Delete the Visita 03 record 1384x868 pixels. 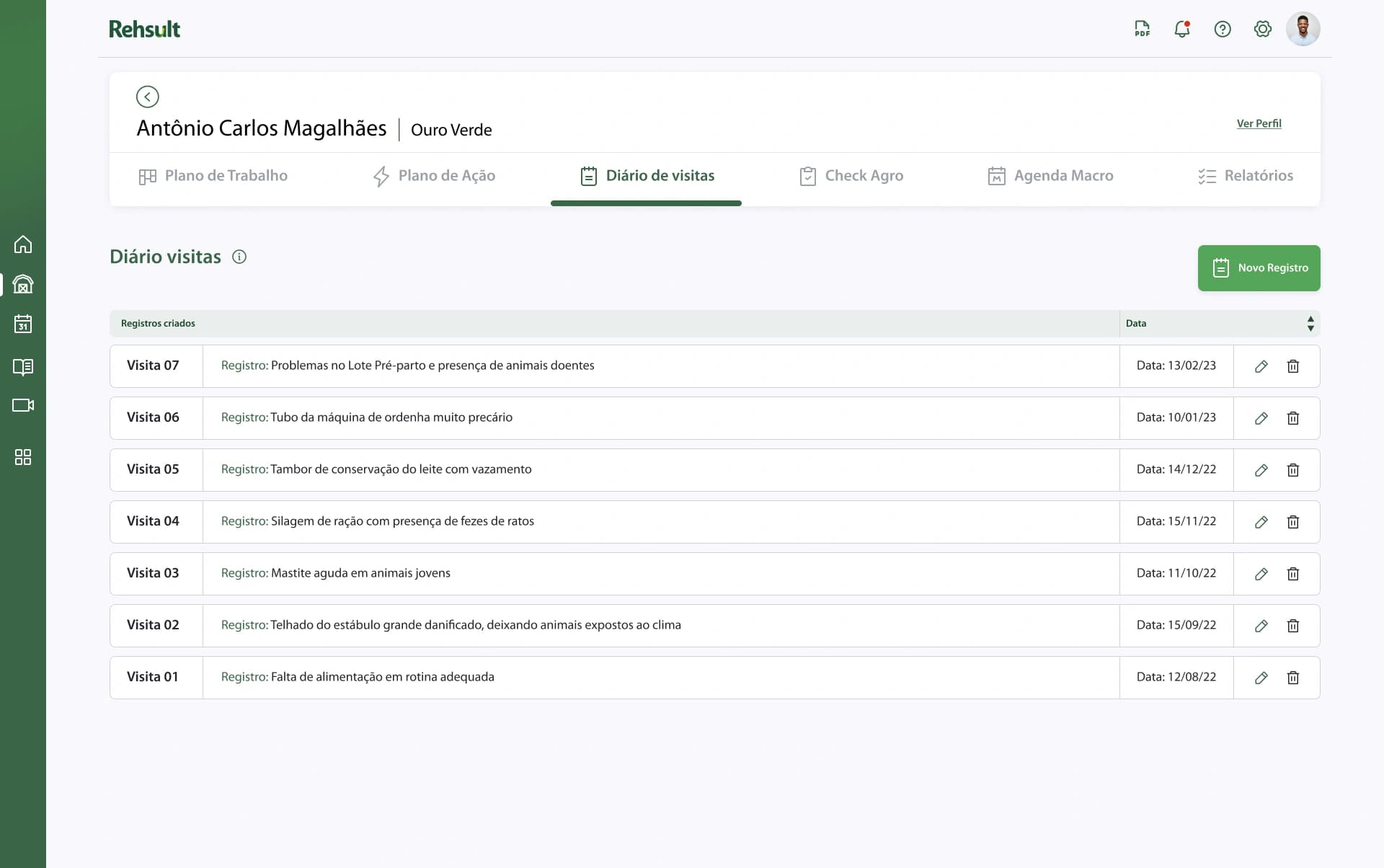tap(1293, 574)
